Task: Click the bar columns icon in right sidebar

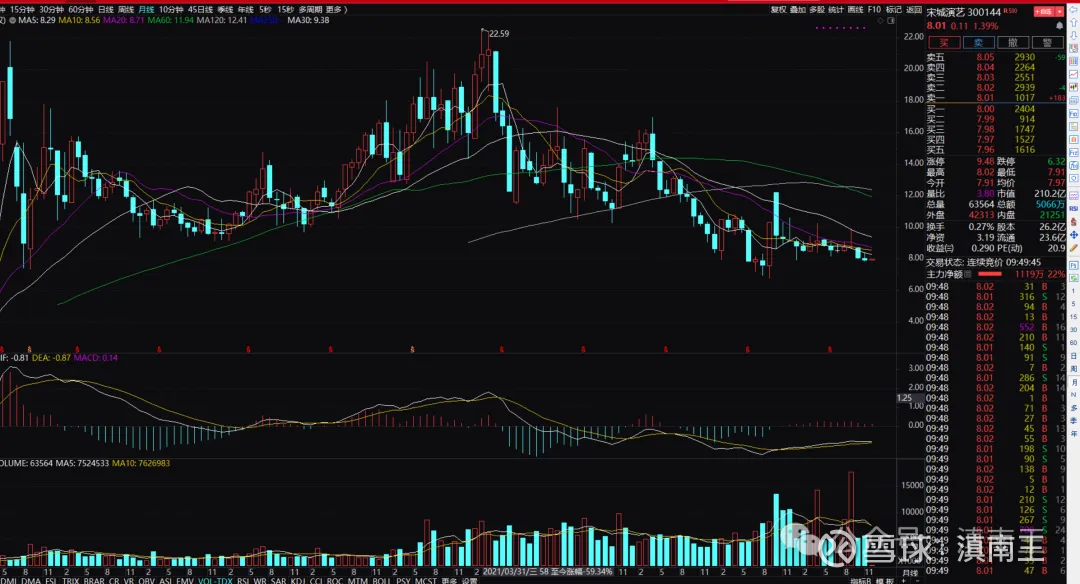Action: click(x=1073, y=61)
